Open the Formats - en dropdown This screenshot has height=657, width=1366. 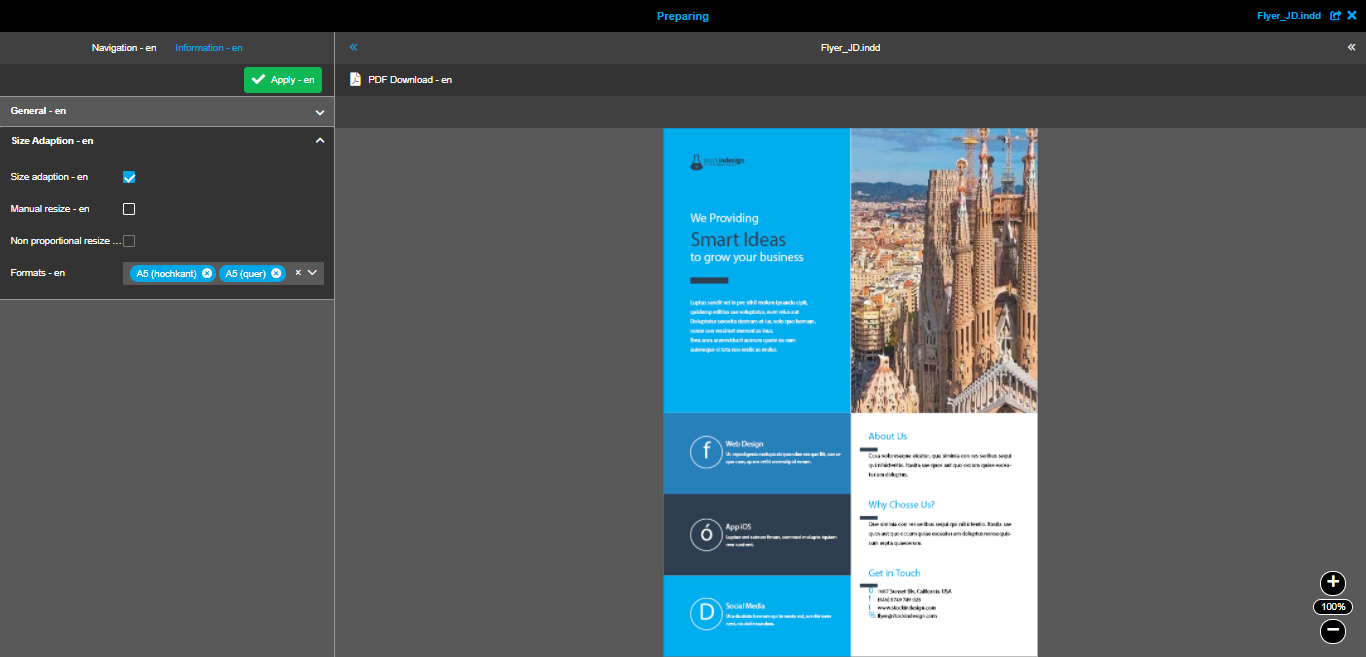[x=312, y=273]
